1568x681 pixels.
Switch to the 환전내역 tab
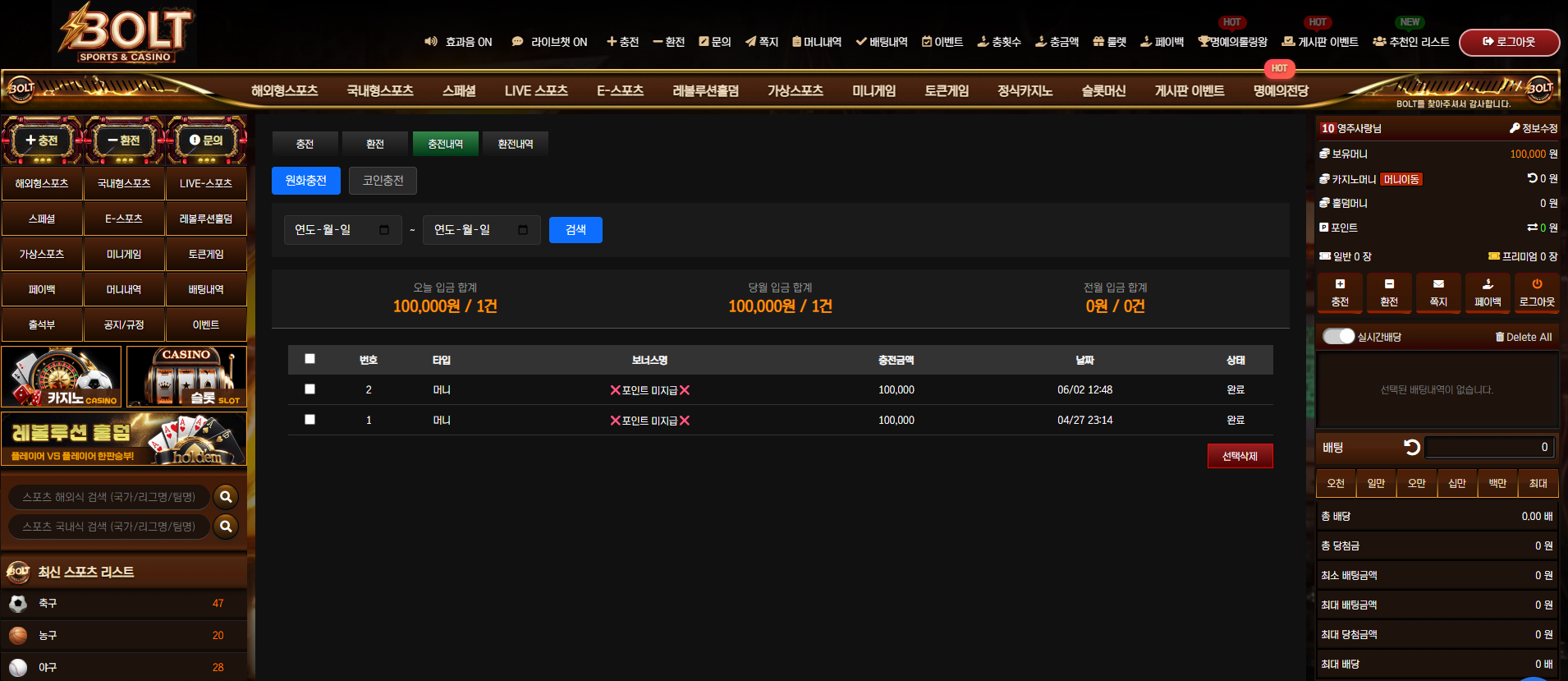point(516,144)
